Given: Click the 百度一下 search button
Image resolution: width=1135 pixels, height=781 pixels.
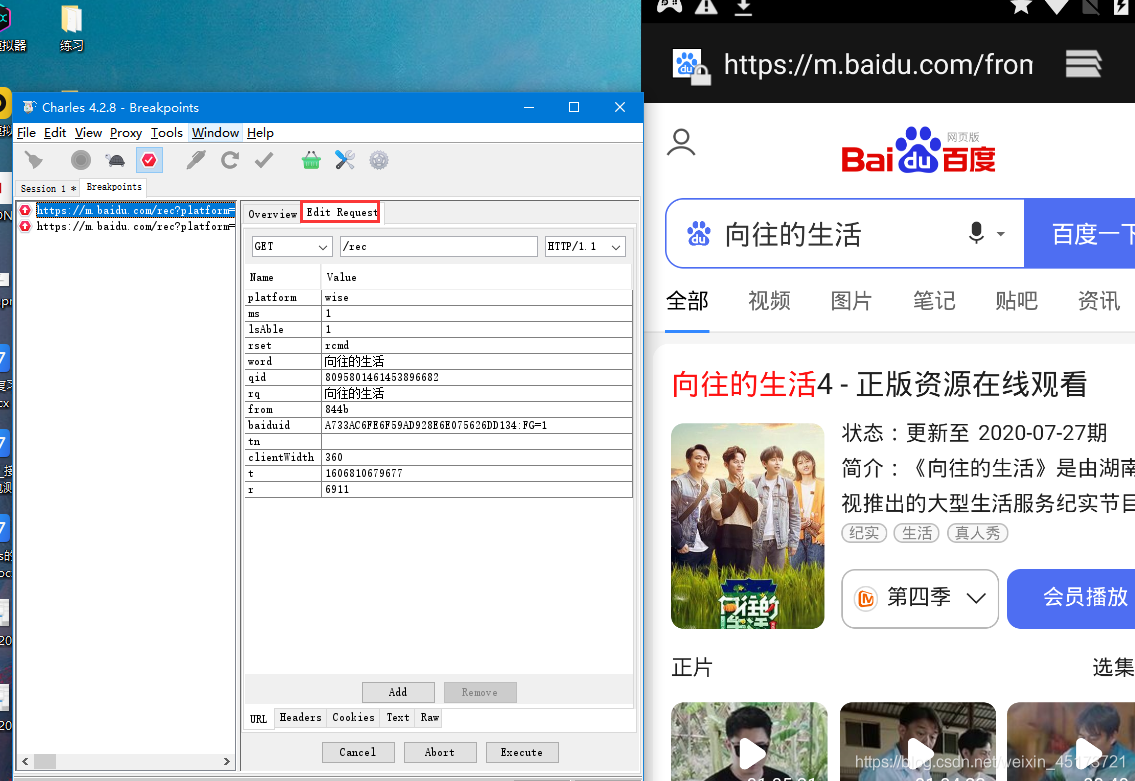Looking at the screenshot, I should pyautogui.click(x=1080, y=234).
